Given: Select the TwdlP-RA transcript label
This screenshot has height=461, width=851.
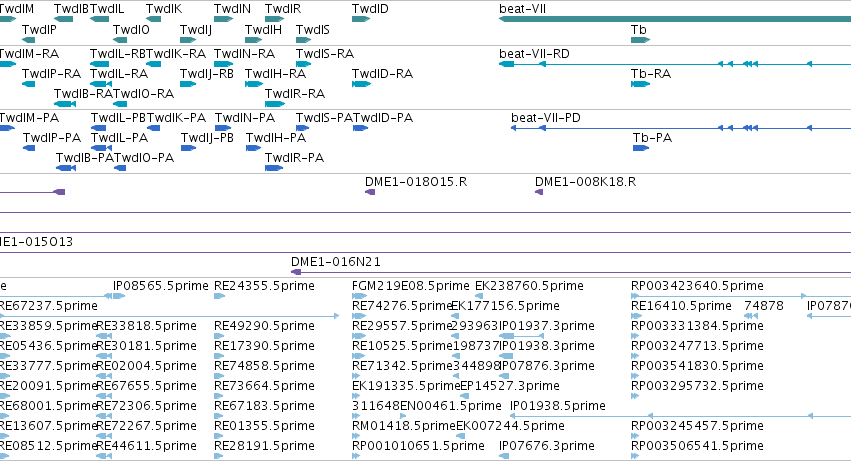Looking at the screenshot, I should [52, 73].
